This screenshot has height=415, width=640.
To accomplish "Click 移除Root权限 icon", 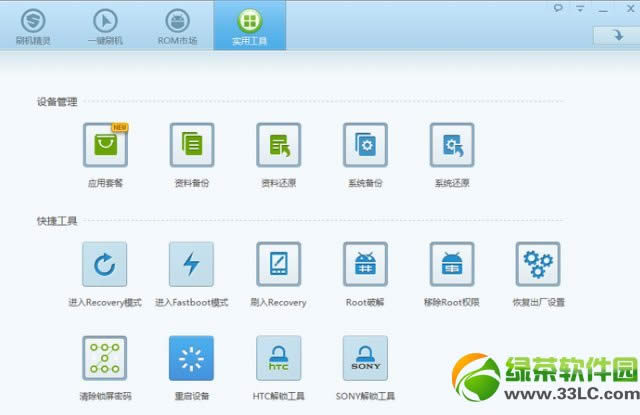I will point(452,265).
